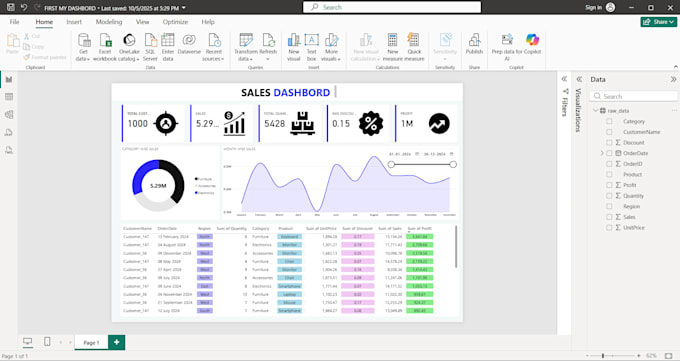Viewport: 680px width, 361px height.
Task: Check the Quantity field checkbox
Action: (x=609, y=196)
